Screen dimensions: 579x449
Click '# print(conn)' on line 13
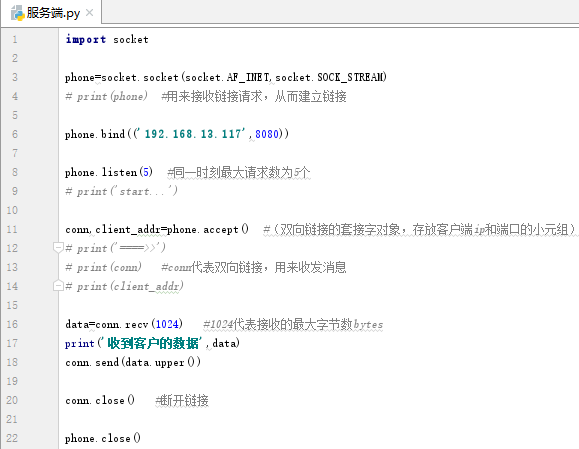(x=104, y=267)
